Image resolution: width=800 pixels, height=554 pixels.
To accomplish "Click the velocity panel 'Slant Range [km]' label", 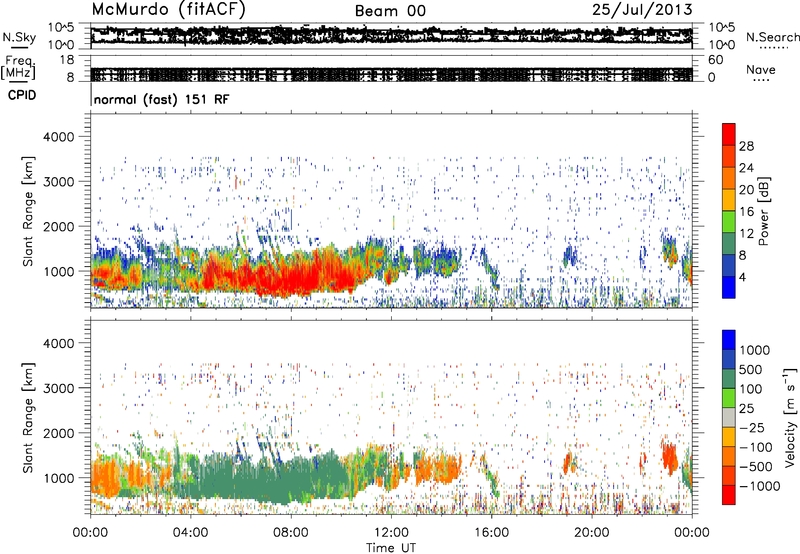I will click(x=28, y=417).
